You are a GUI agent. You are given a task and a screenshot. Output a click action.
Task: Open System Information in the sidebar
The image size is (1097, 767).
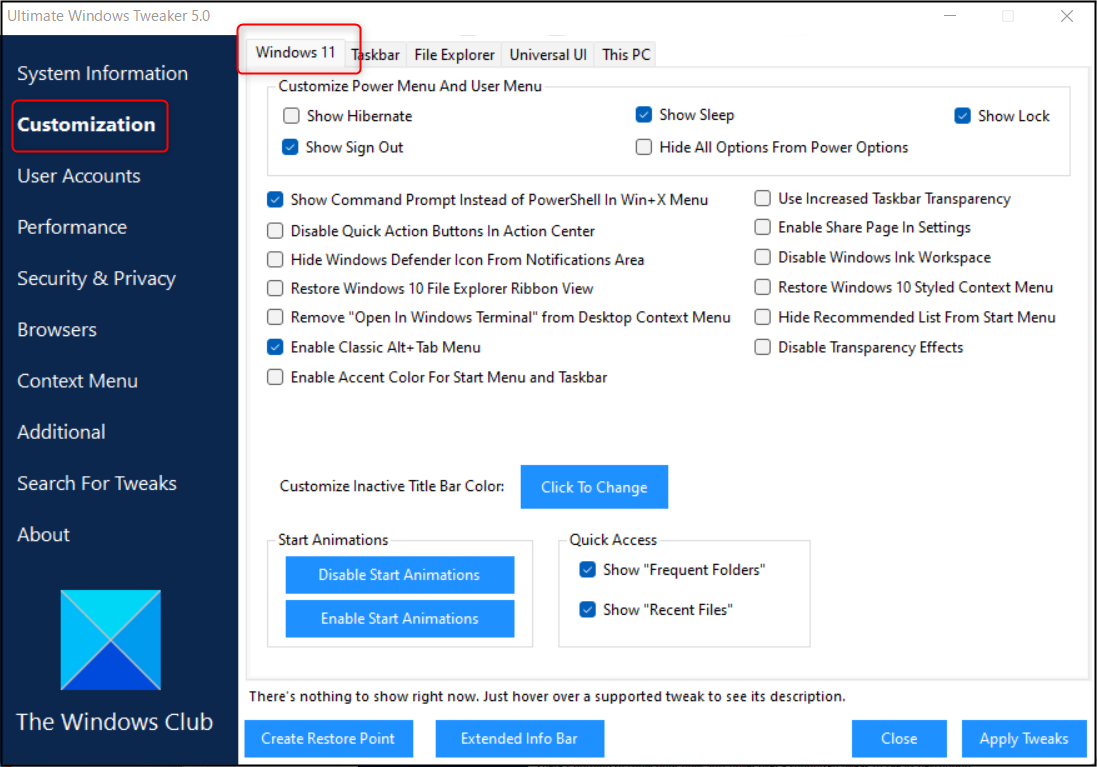click(102, 73)
